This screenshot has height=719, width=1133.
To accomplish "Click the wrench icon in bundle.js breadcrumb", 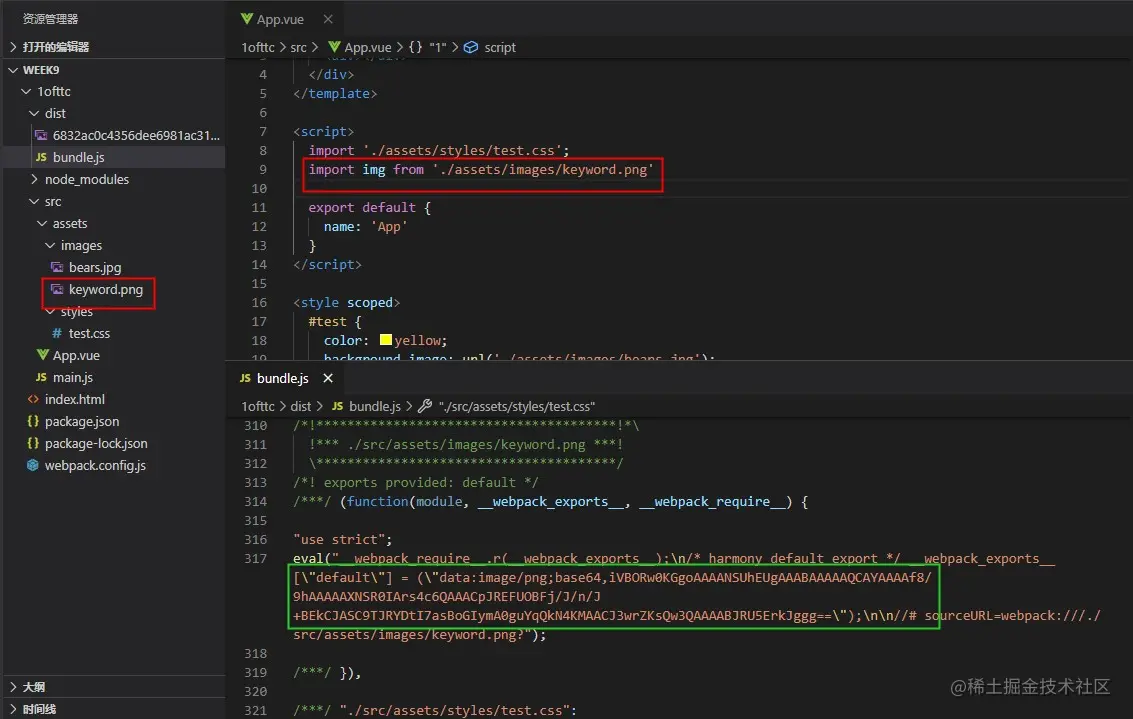I will point(425,407).
